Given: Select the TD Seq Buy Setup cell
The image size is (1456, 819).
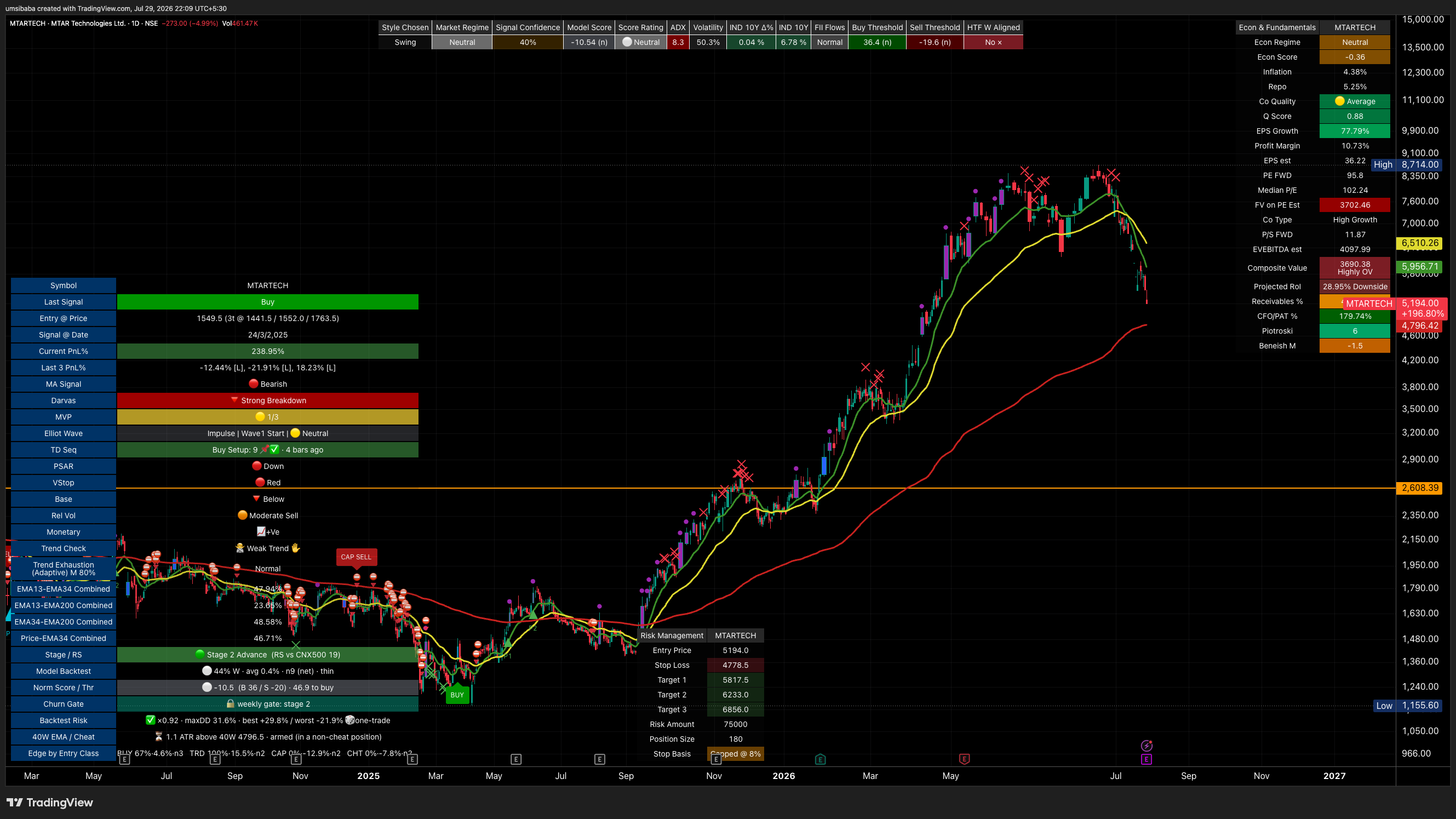Looking at the screenshot, I should click(267, 450).
